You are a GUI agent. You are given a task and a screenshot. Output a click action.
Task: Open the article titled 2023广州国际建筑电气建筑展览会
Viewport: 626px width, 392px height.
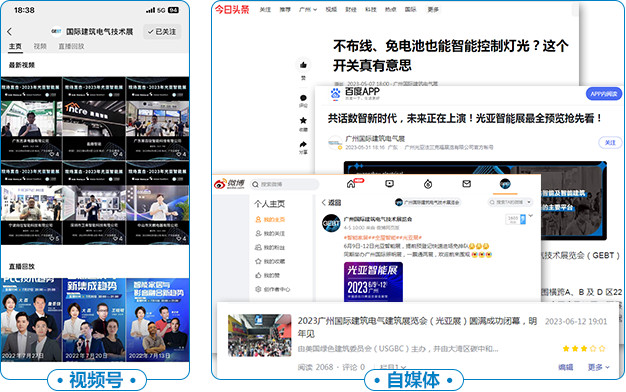(x=417, y=327)
